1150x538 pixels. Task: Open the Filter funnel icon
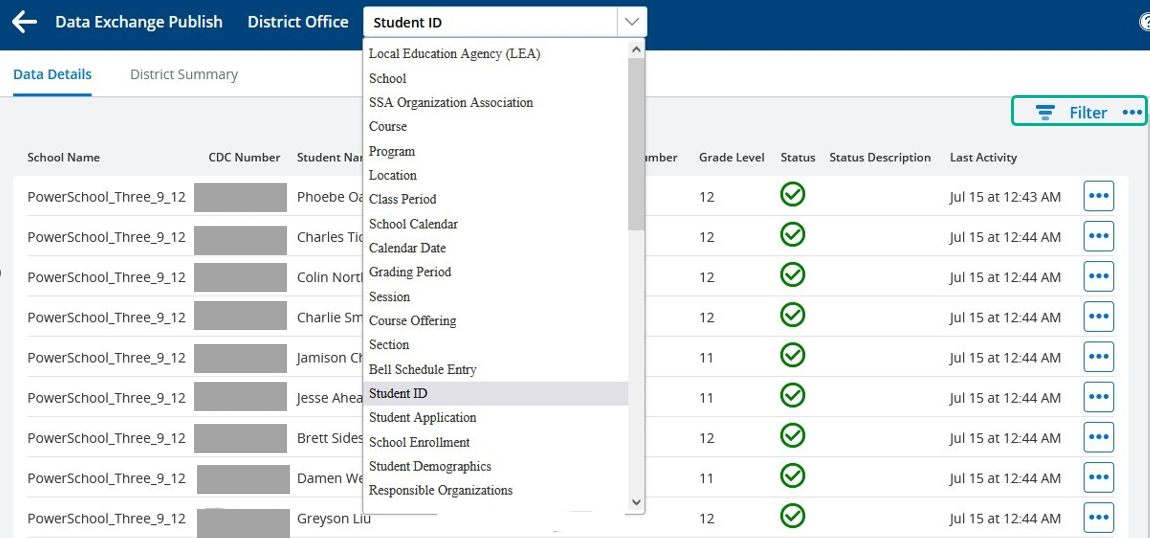click(x=1045, y=112)
